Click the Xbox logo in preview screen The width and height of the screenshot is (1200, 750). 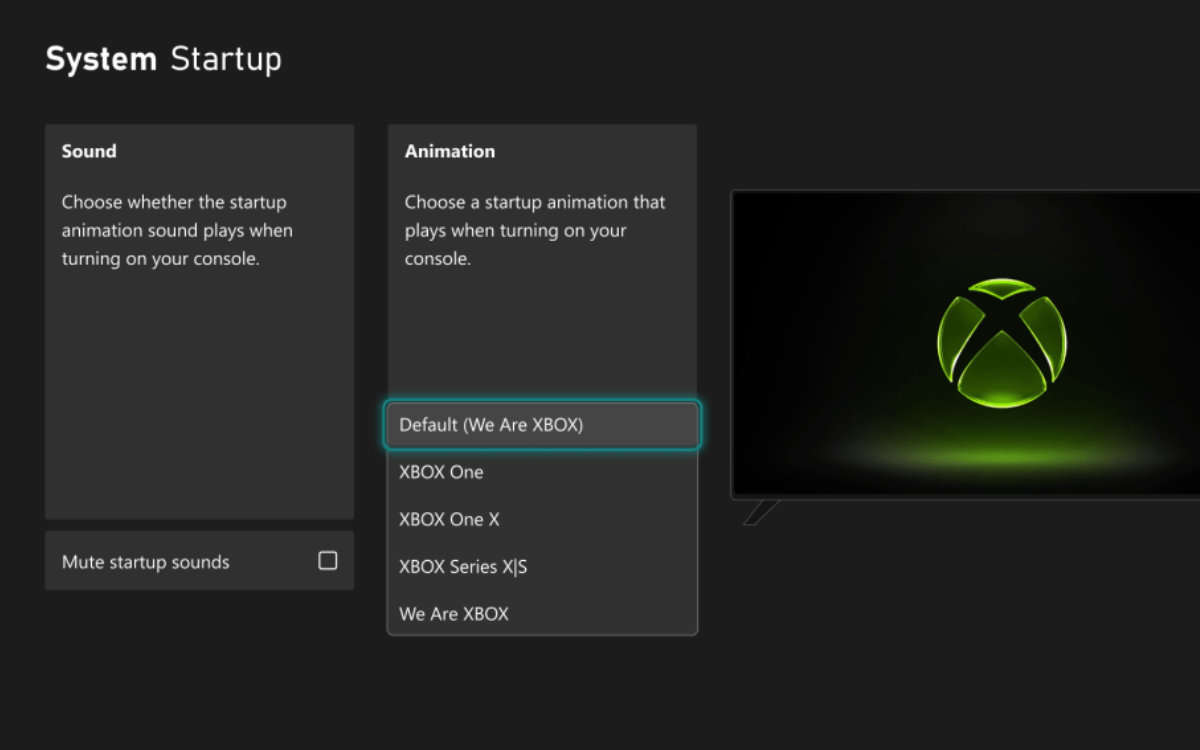(1002, 343)
